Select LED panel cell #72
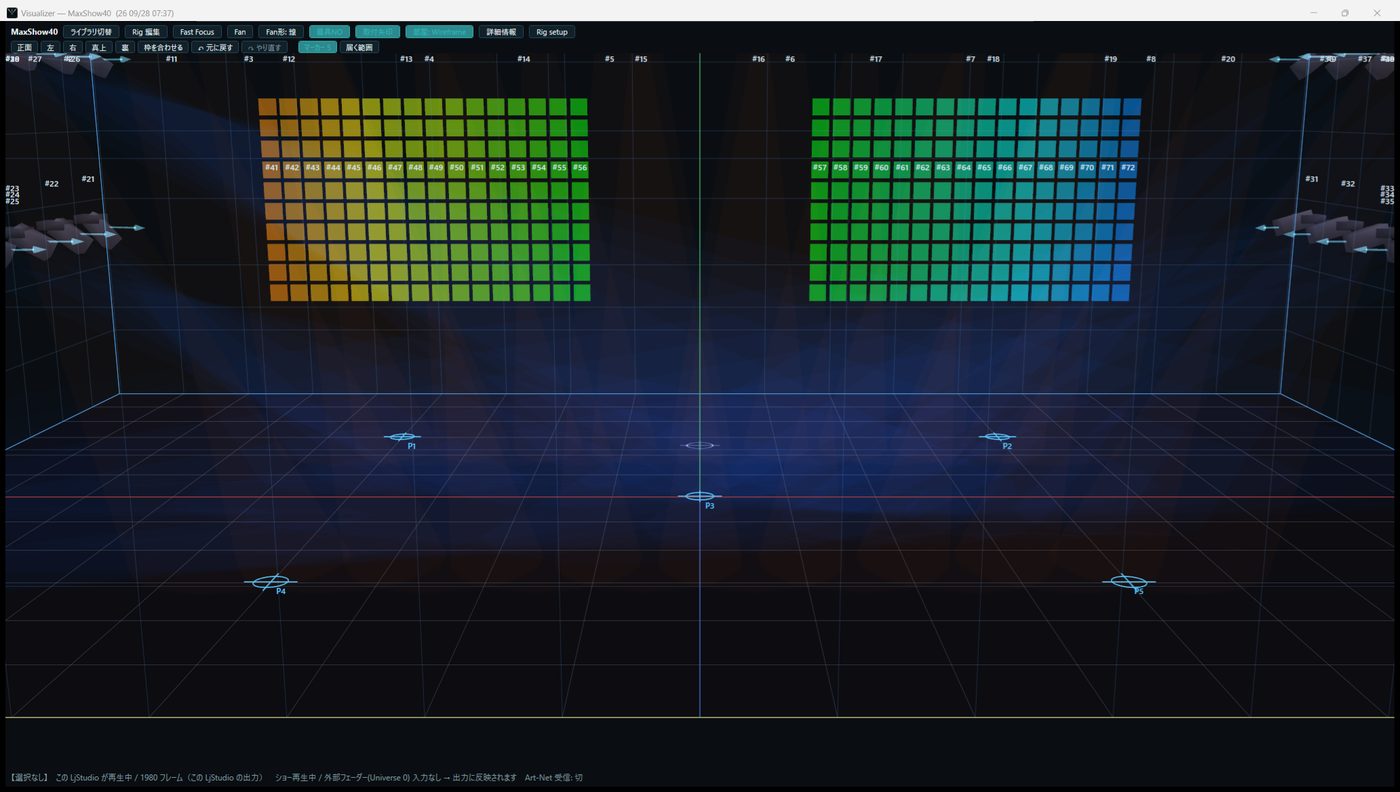The image size is (1400, 792). click(x=1128, y=168)
